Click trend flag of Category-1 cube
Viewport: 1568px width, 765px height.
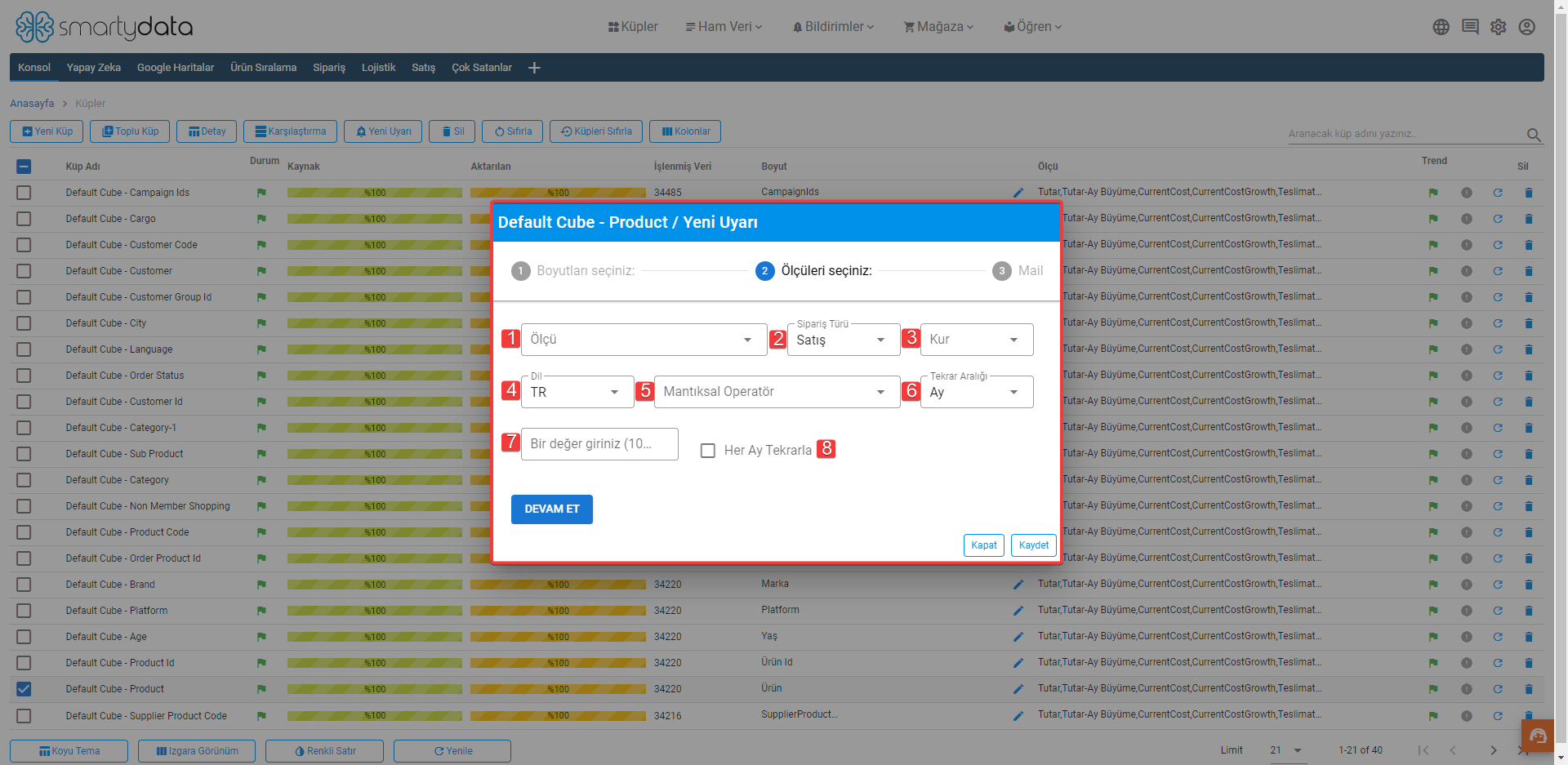point(1433,428)
